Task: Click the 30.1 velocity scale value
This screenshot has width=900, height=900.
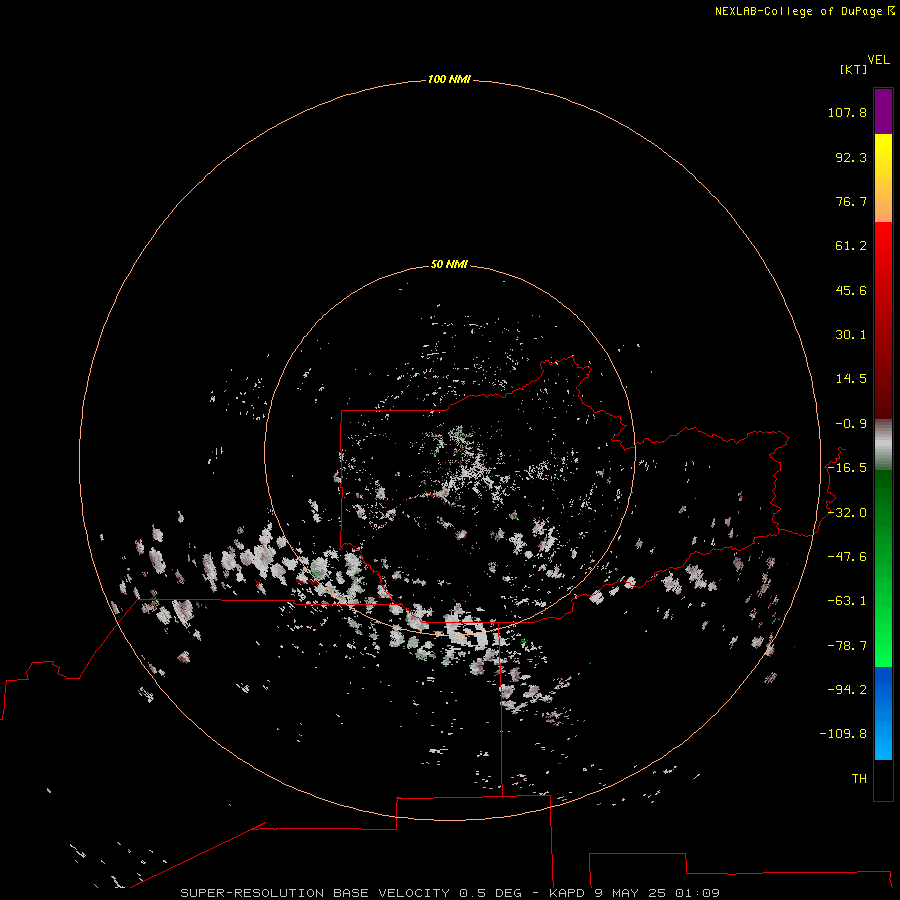Action: tap(851, 335)
